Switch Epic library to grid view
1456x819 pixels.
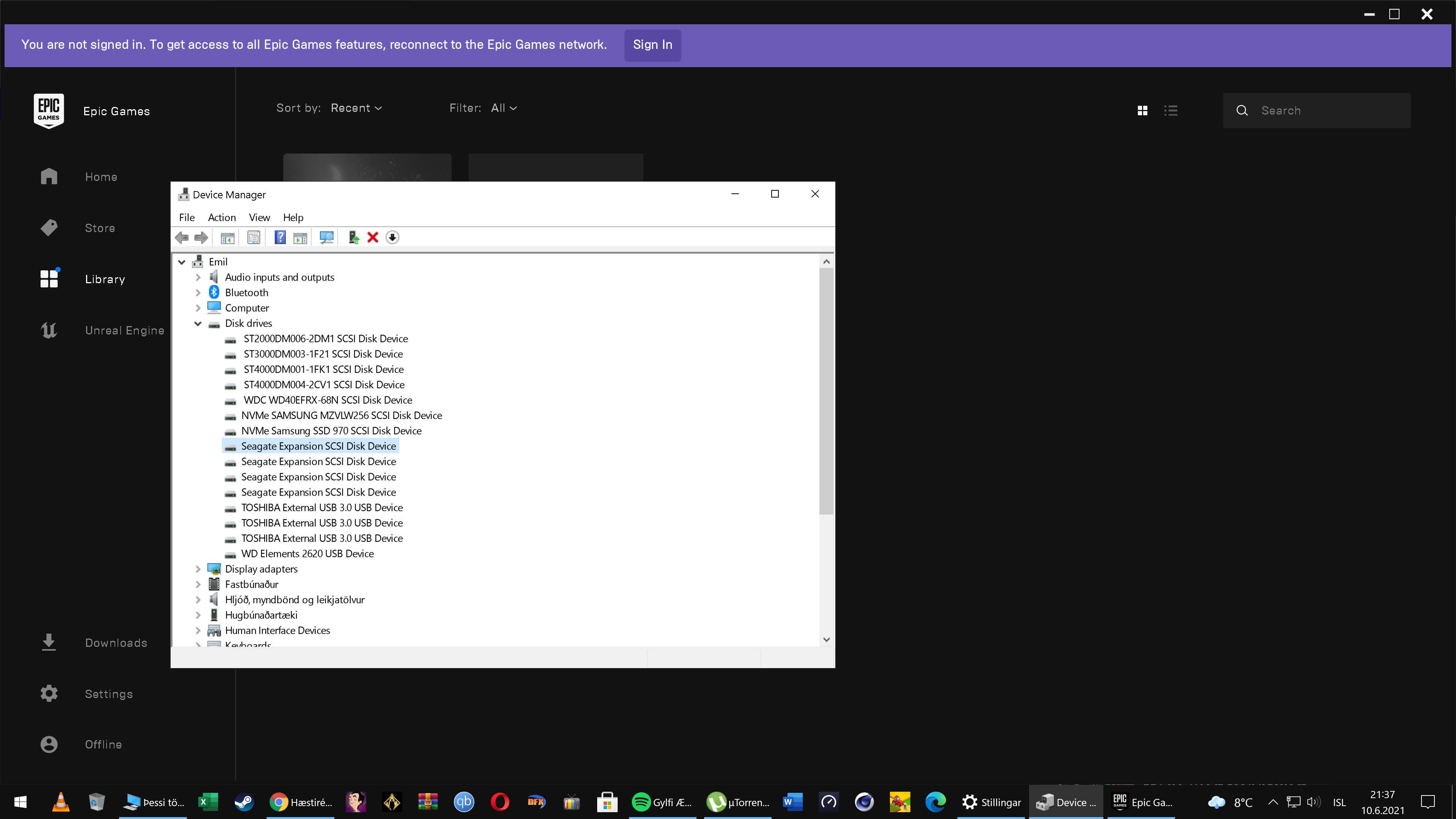coord(1142,111)
